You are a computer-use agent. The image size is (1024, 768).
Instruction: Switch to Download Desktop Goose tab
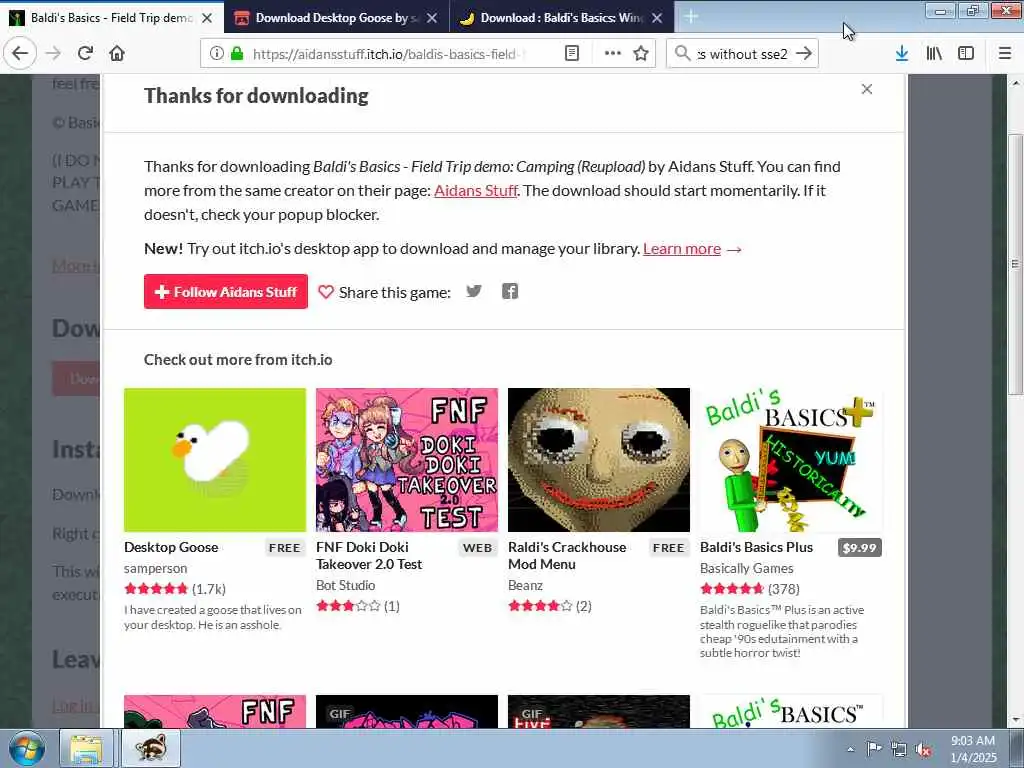tap(337, 18)
